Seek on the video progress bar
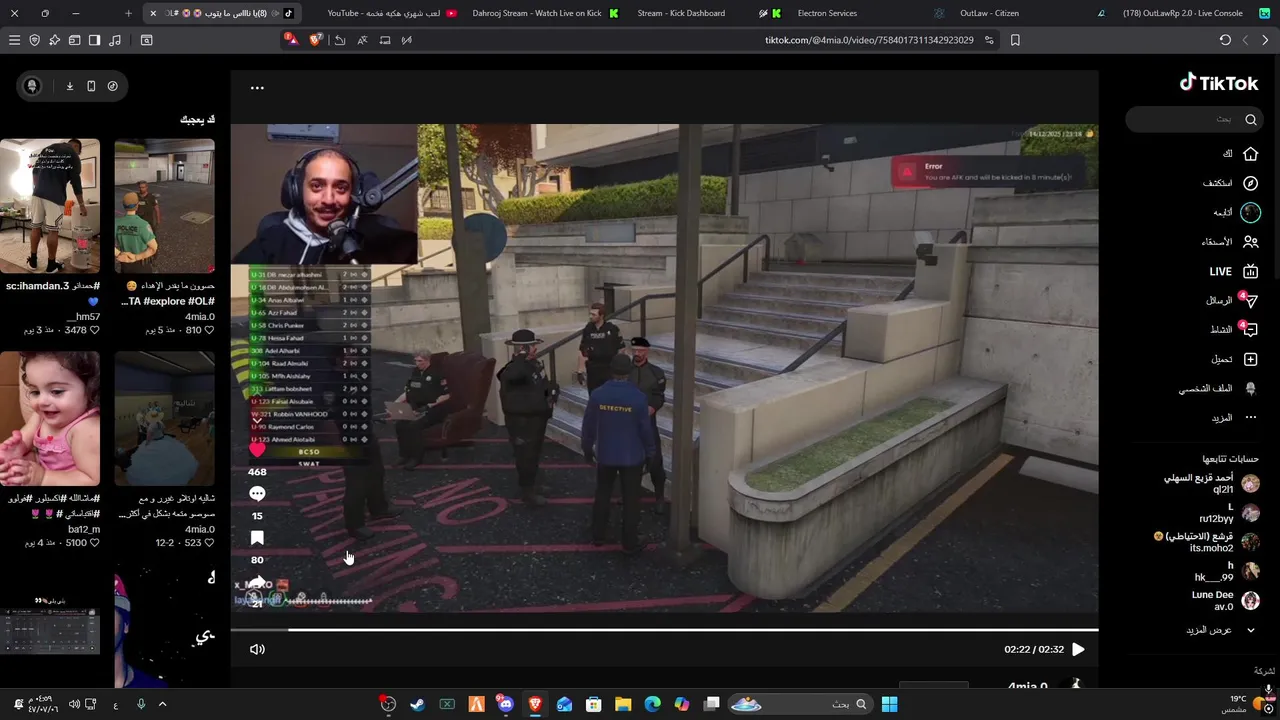Viewport: 1280px width, 720px height. point(664,630)
